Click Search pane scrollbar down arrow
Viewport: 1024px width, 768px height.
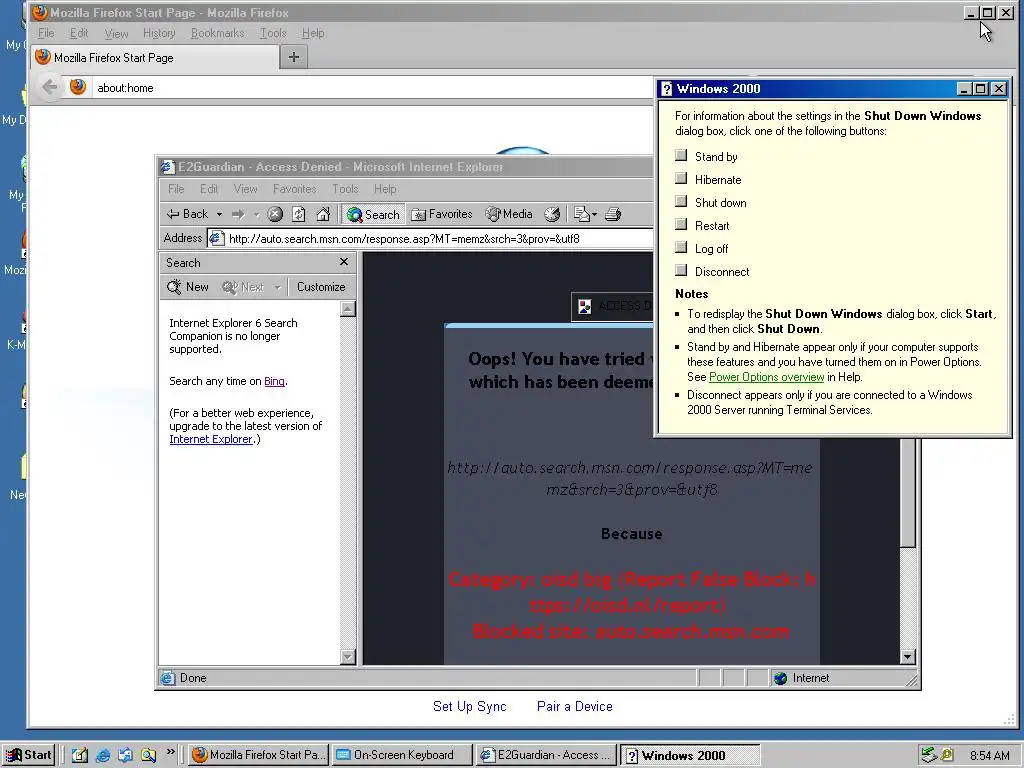point(348,657)
